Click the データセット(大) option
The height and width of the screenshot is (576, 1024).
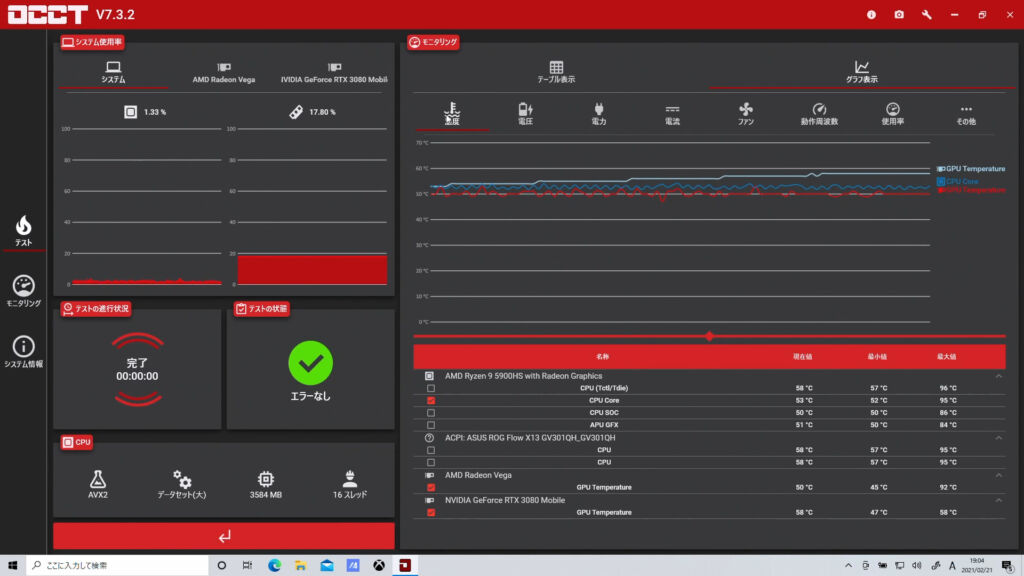(182, 484)
